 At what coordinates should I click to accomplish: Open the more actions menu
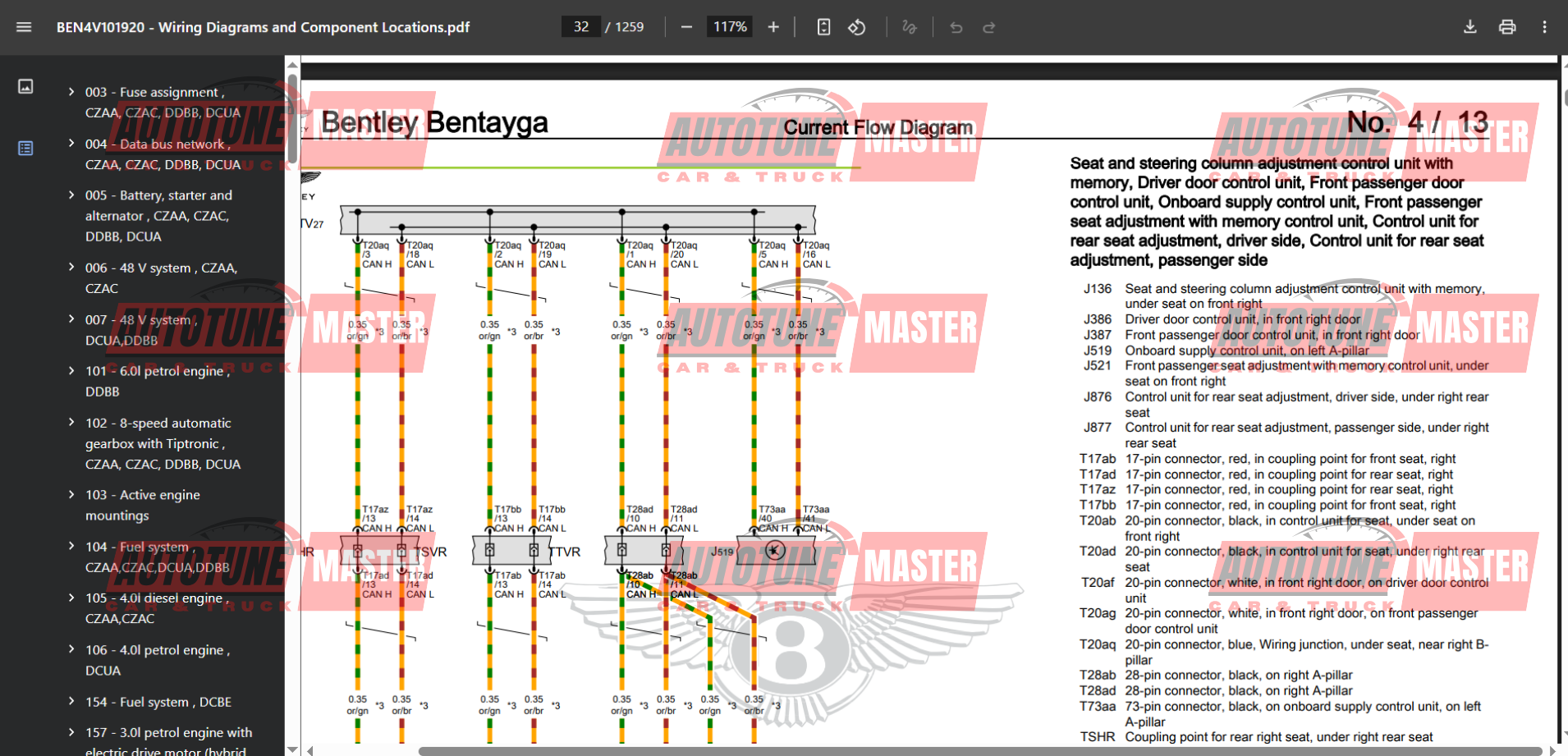1544,27
